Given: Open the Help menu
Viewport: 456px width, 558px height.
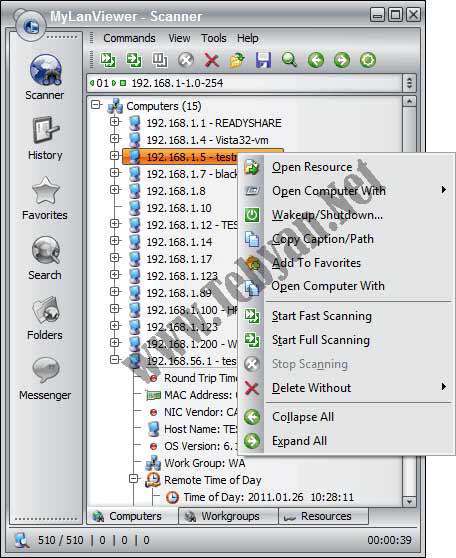Looking at the screenshot, I should click(248, 38).
